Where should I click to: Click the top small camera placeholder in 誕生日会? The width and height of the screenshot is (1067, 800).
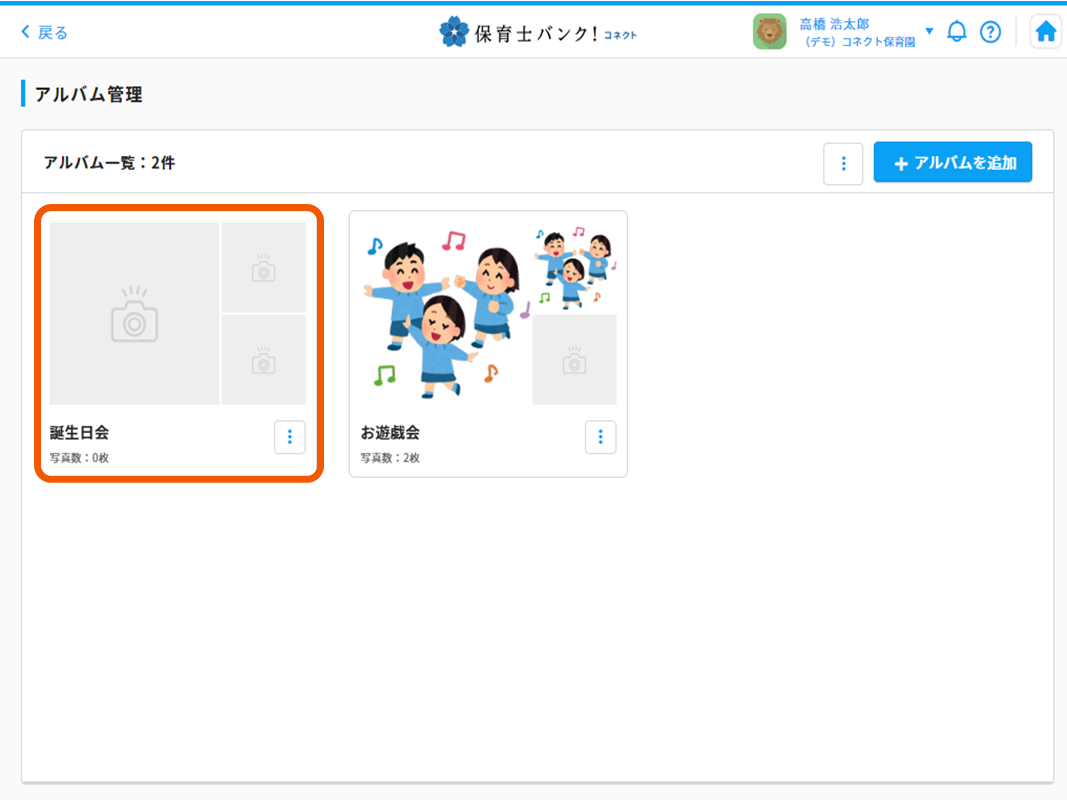[263, 267]
